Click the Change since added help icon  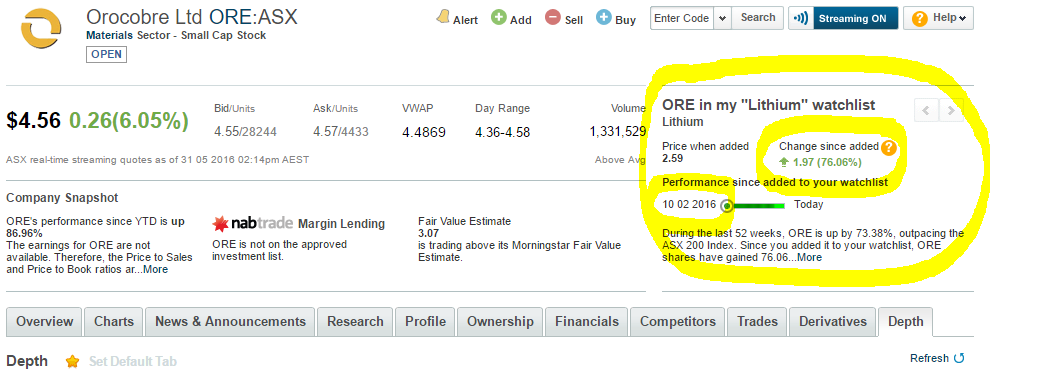pos(888,148)
